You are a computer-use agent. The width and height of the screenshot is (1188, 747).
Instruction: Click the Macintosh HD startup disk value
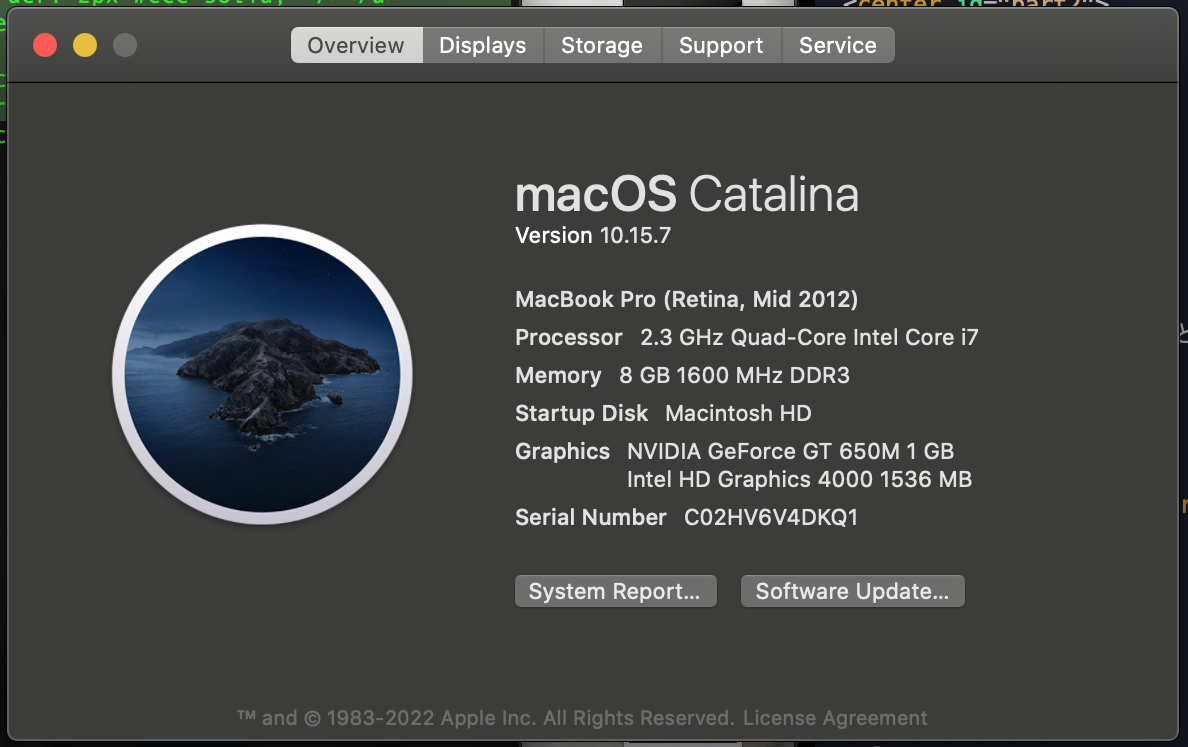click(738, 413)
